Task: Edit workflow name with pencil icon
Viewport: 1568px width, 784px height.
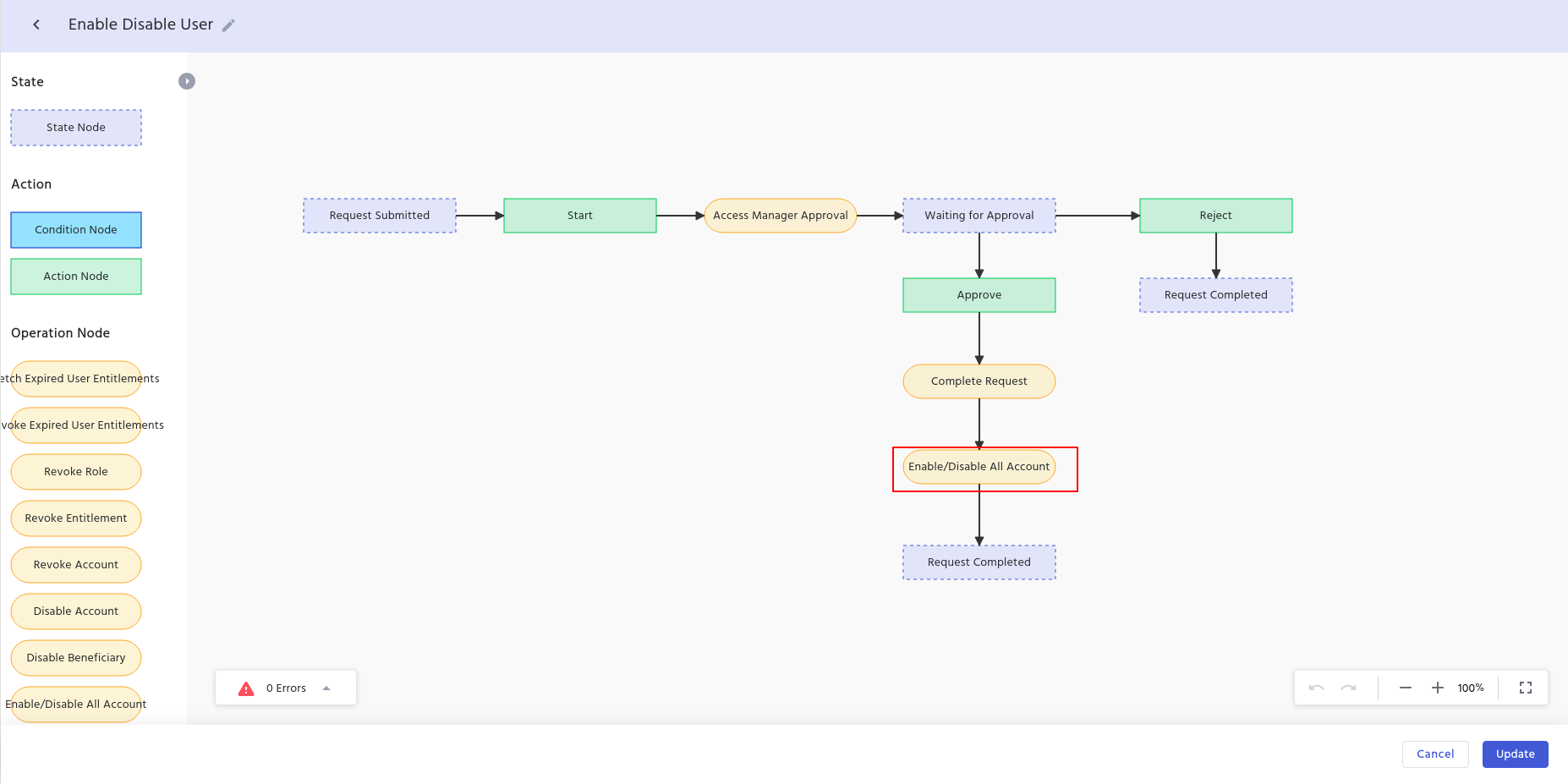Action: [228, 25]
